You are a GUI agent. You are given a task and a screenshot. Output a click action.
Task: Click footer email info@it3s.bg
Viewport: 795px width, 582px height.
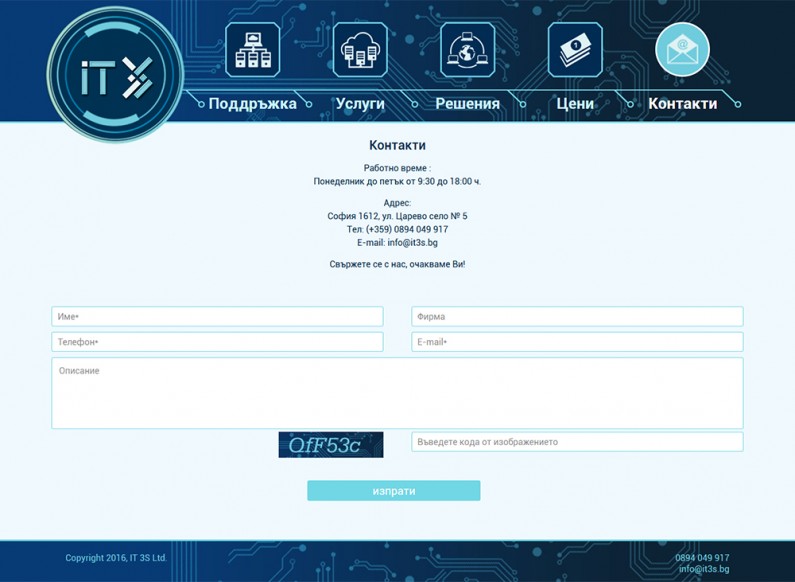coord(704,569)
